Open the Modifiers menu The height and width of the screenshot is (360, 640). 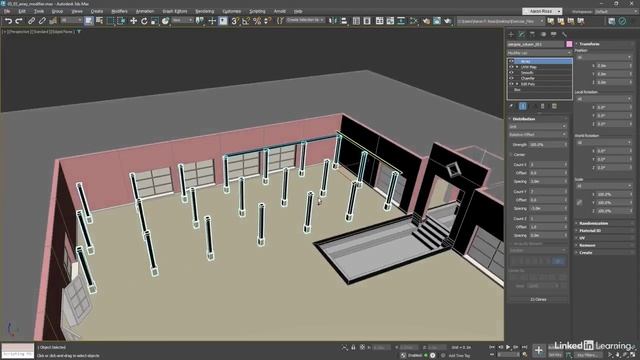click(120, 11)
